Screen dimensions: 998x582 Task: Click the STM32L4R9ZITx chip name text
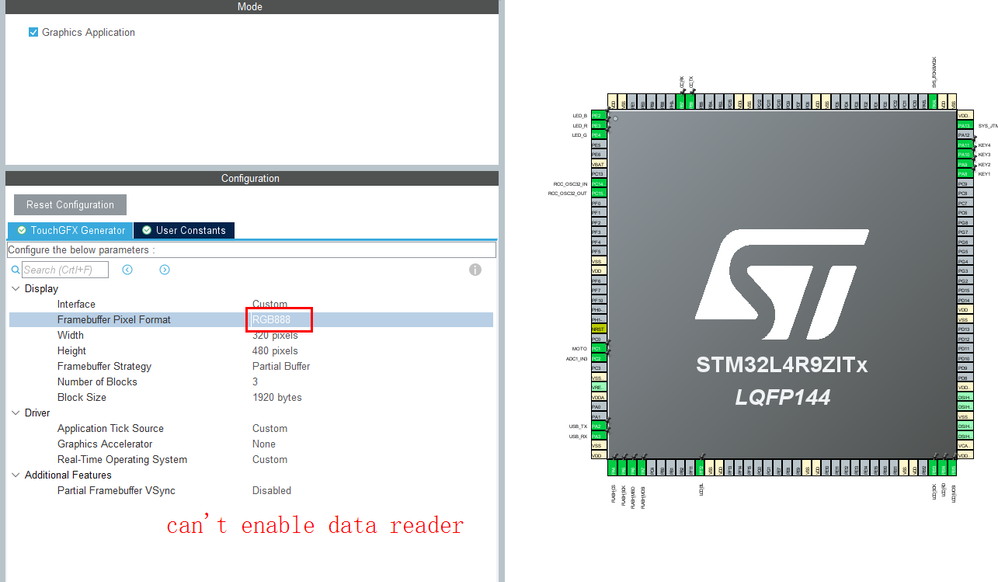click(782, 365)
